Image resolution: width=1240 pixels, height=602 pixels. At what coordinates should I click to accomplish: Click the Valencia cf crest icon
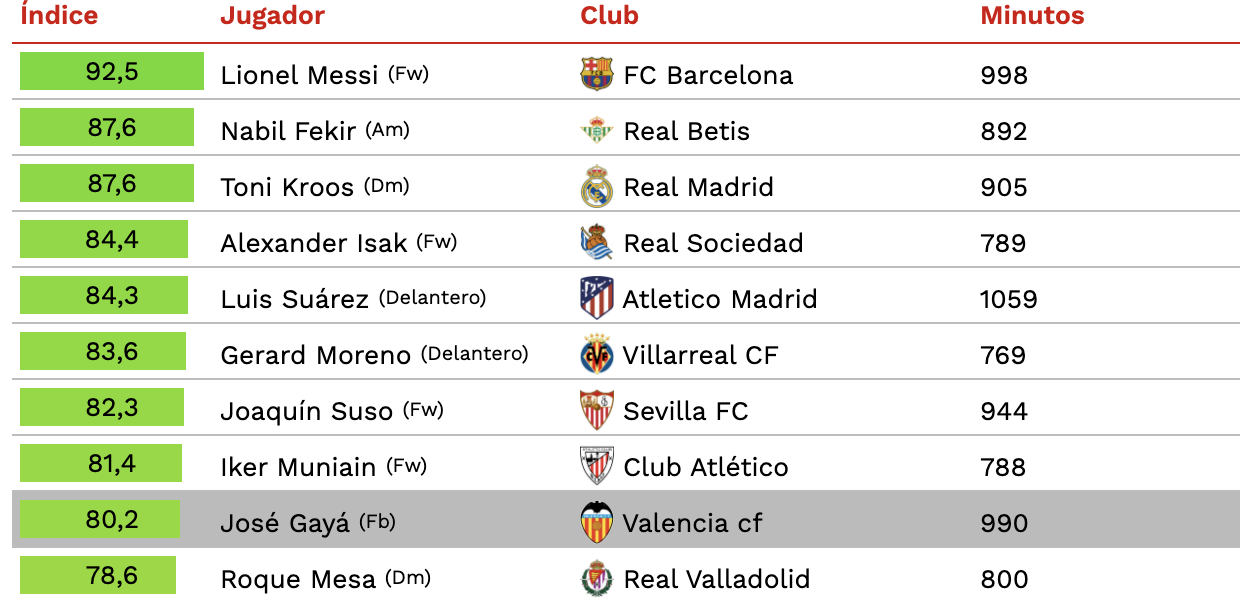click(596, 522)
